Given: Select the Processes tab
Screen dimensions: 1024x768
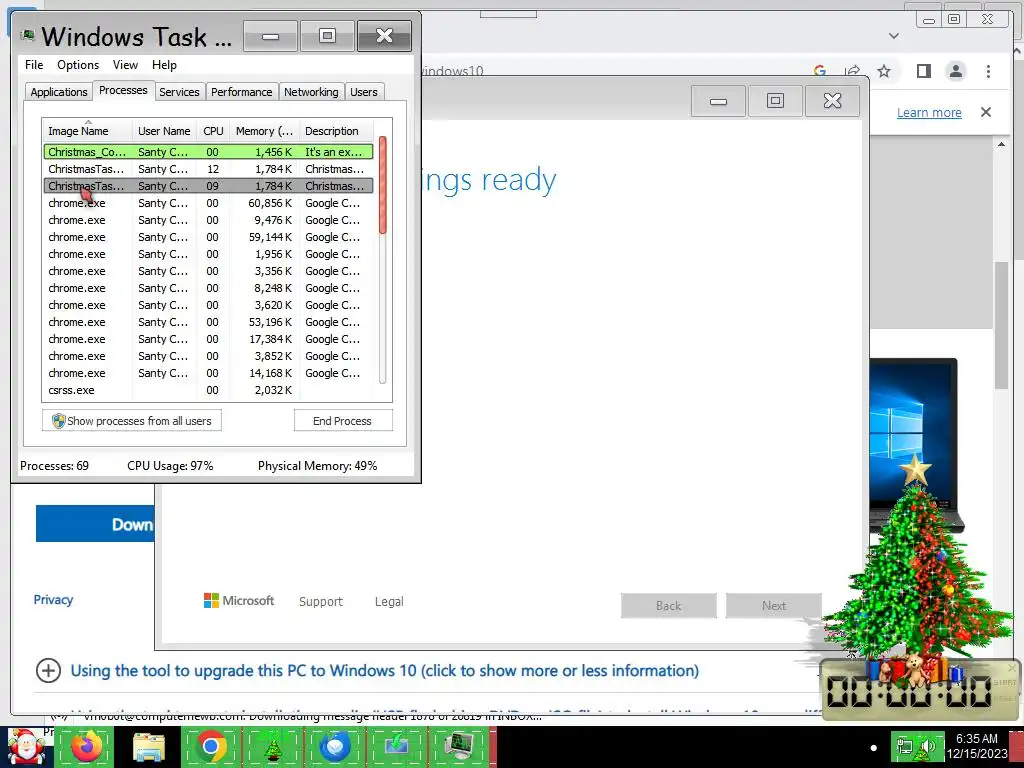Looking at the screenshot, I should pyautogui.click(x=123, y=90).
